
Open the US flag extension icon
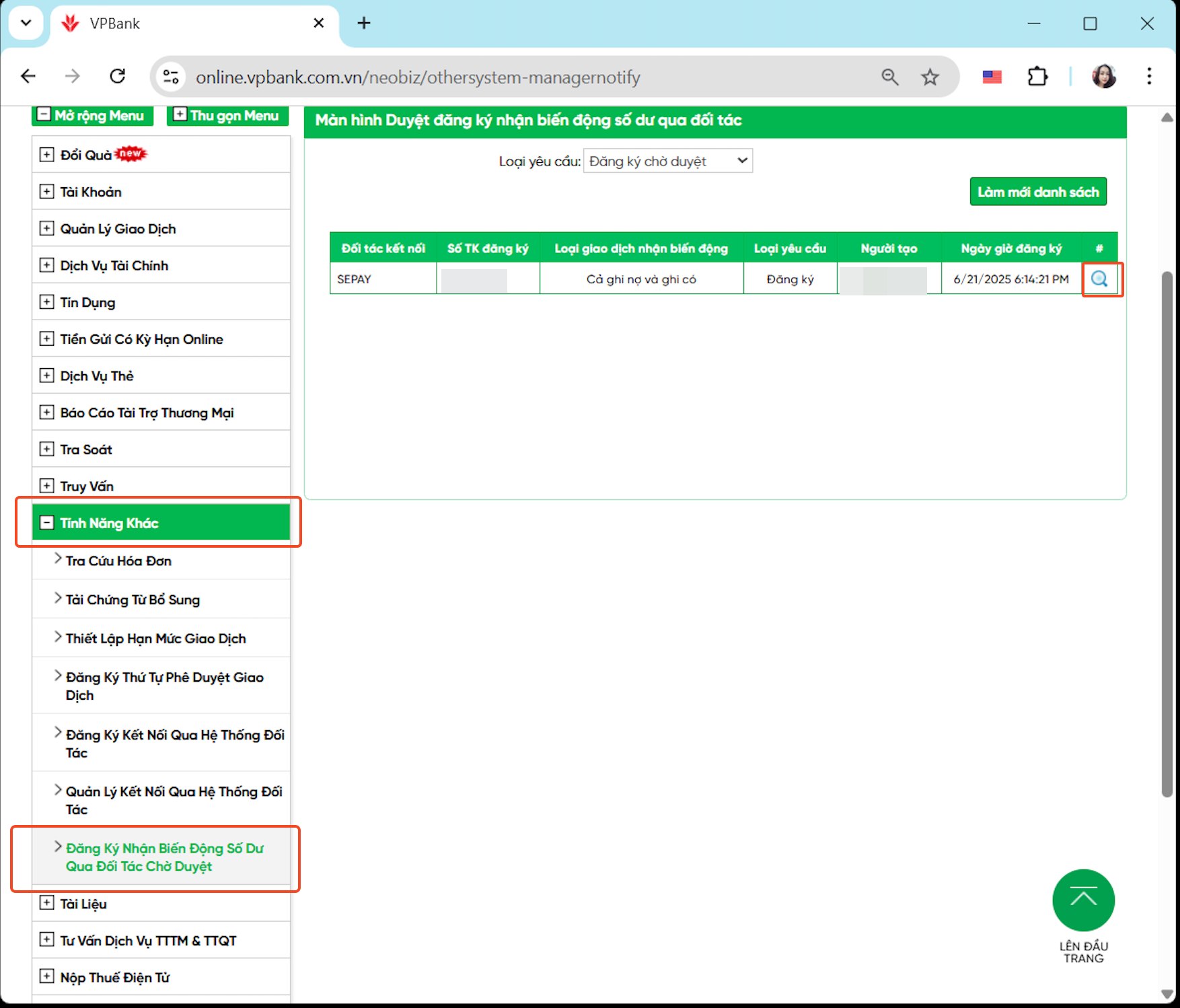pos(992,77)
